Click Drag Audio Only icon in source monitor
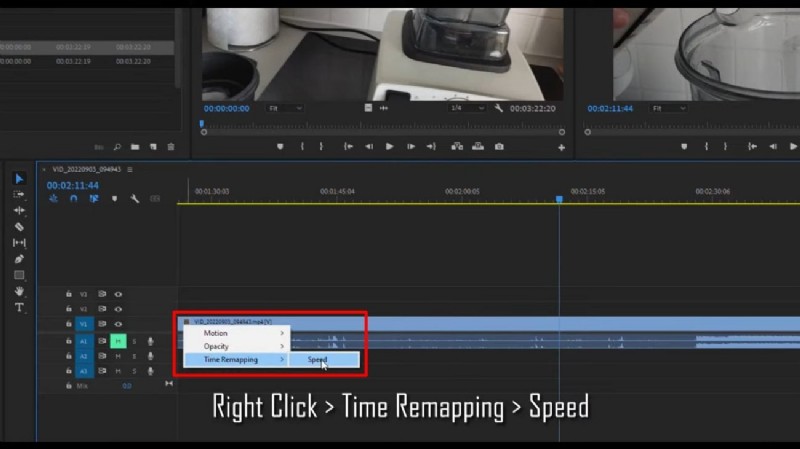The width and height of the screenshot is (800, 449). click(384, 108)
